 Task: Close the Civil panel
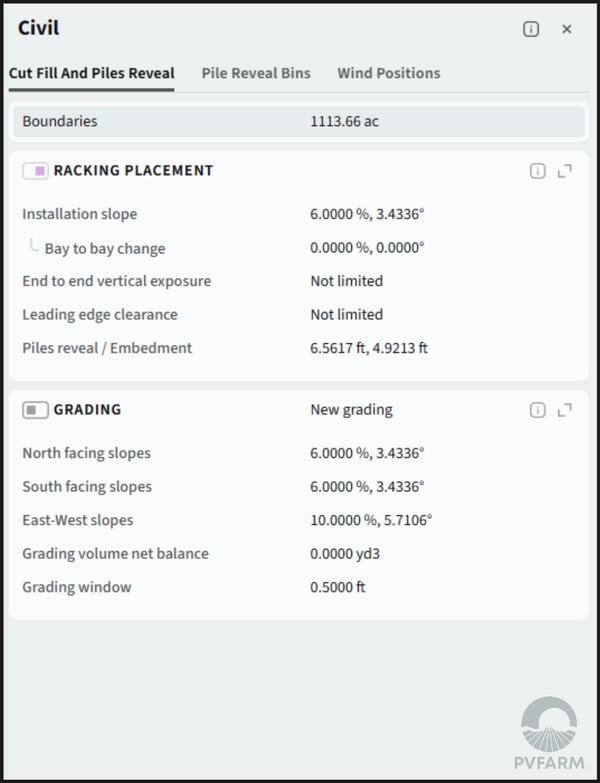[567, 29]
